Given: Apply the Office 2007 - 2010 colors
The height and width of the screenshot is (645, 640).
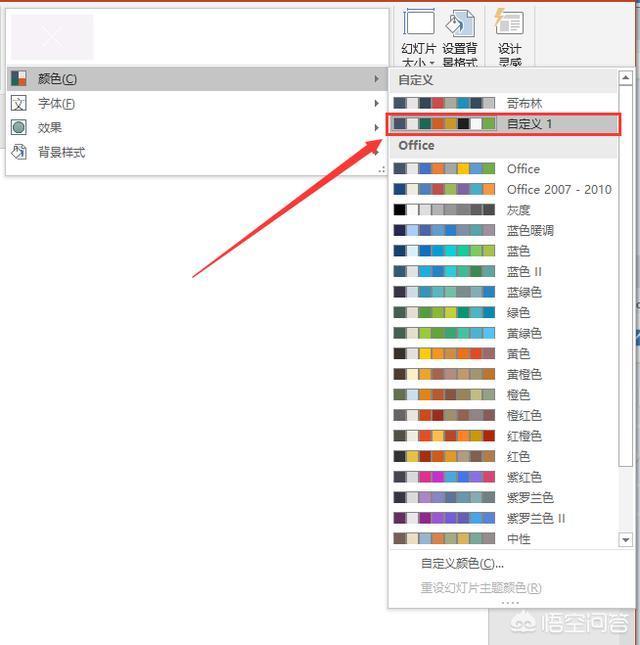Looking at the screenshot, I should [x=503, y=189].
